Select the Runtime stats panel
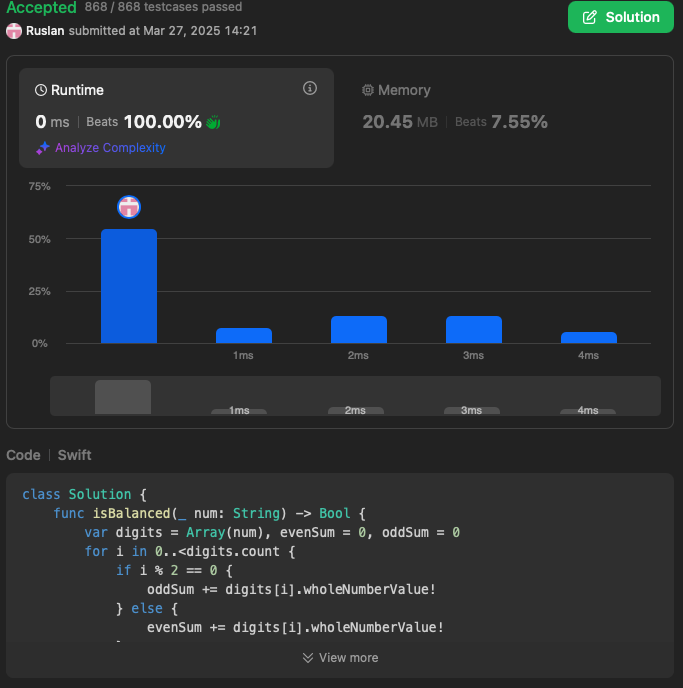Screen dimensions: 683x688 pyautogui.click(x=176, y=108)
